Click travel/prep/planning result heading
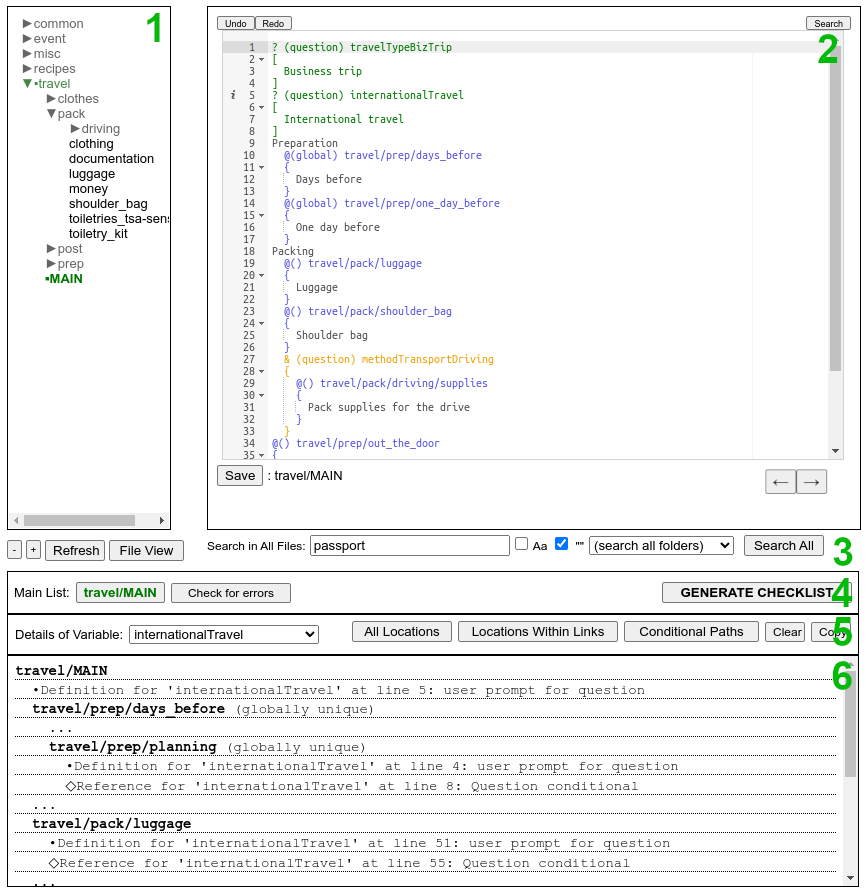The image size is (866, 894). [x=133, y=747]
